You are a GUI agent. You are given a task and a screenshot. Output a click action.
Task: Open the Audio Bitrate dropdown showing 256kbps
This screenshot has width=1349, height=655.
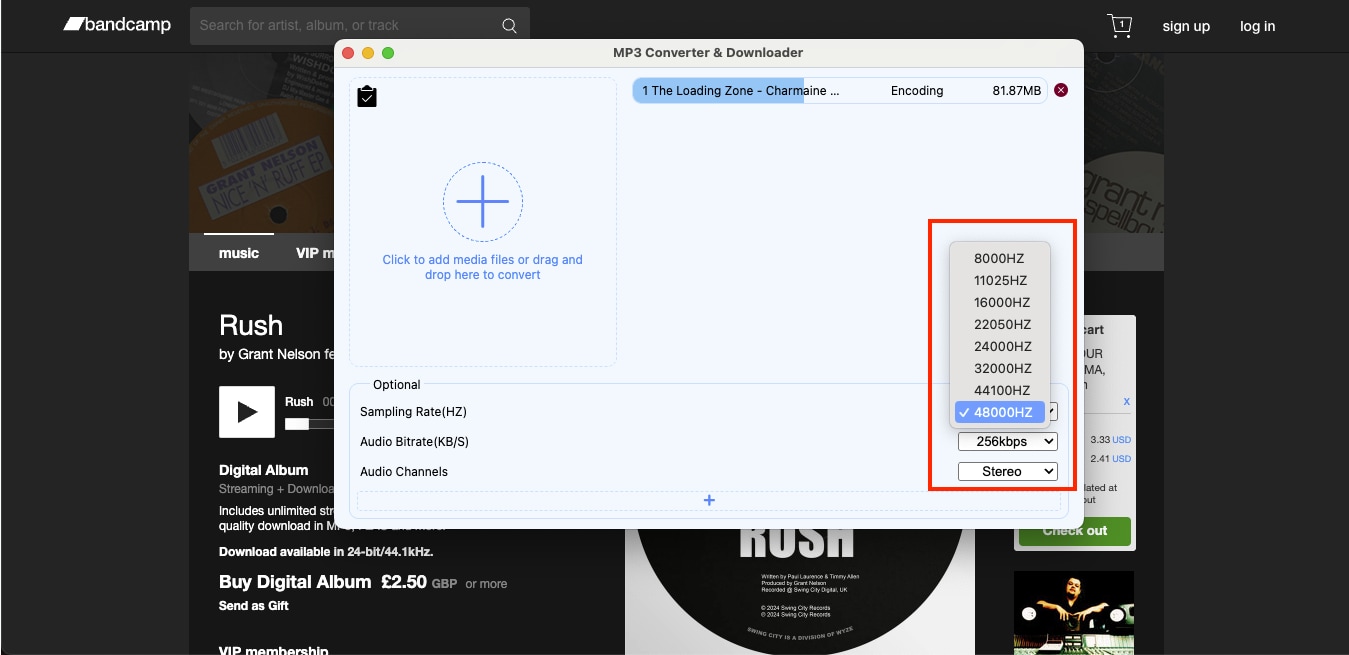tap(1007, 441)
